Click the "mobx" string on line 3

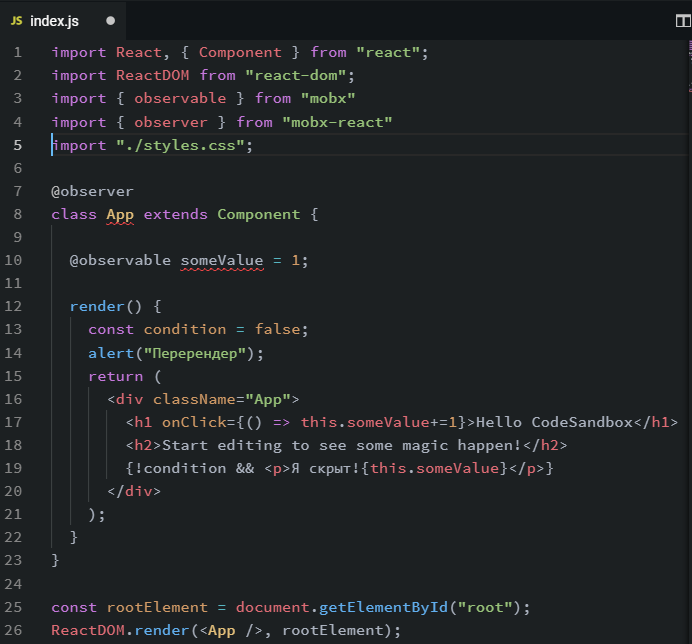pyautogui.click(x=328, y=98)
